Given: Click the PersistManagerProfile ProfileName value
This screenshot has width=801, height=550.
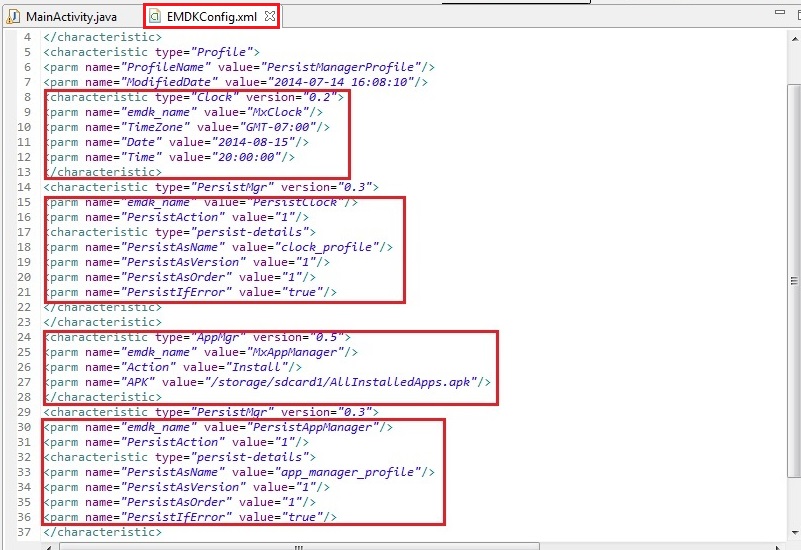Looking at the screenshot, I should pos(333,67).
